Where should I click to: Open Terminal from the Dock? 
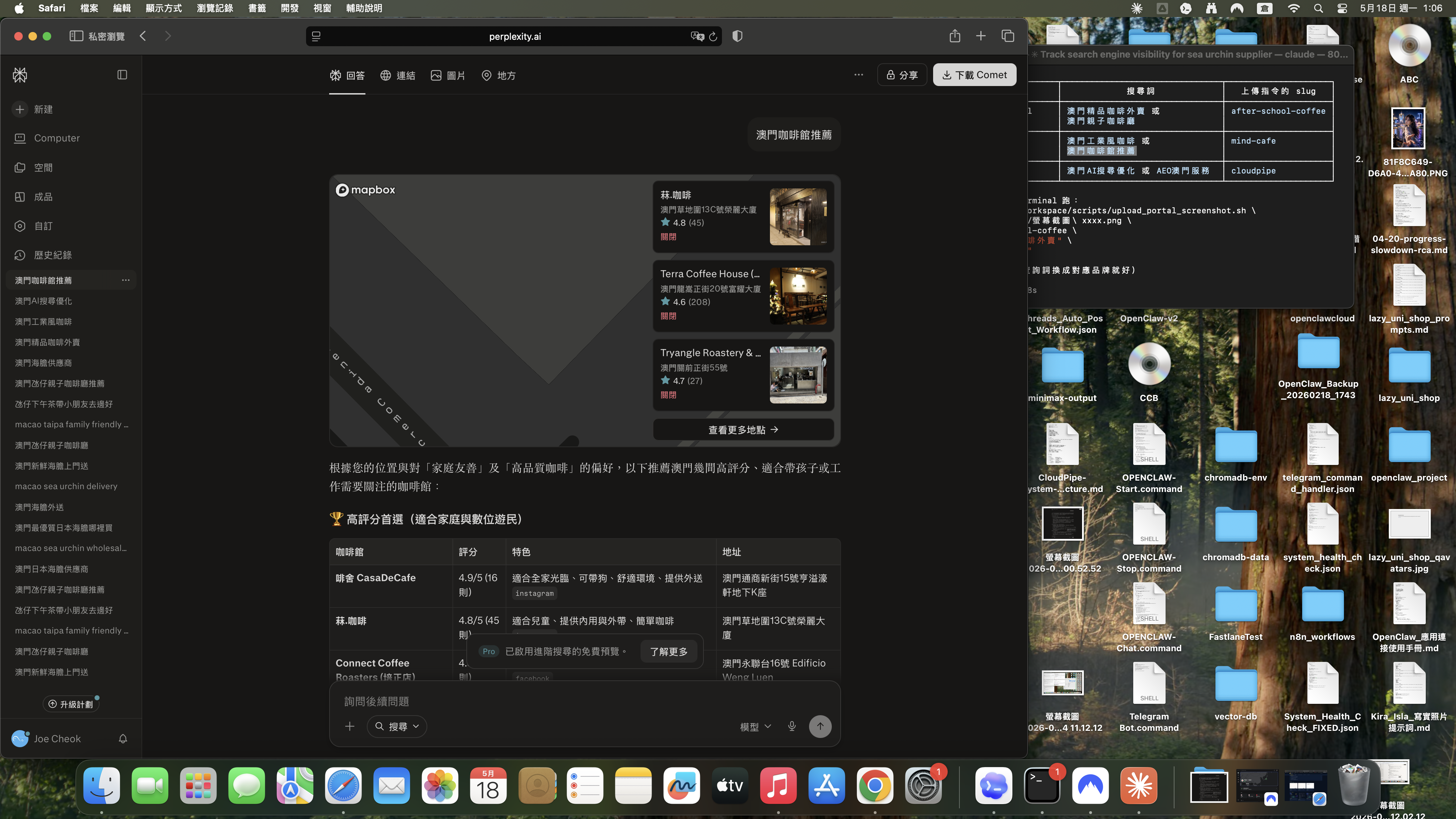click(x=1042, y=786)
